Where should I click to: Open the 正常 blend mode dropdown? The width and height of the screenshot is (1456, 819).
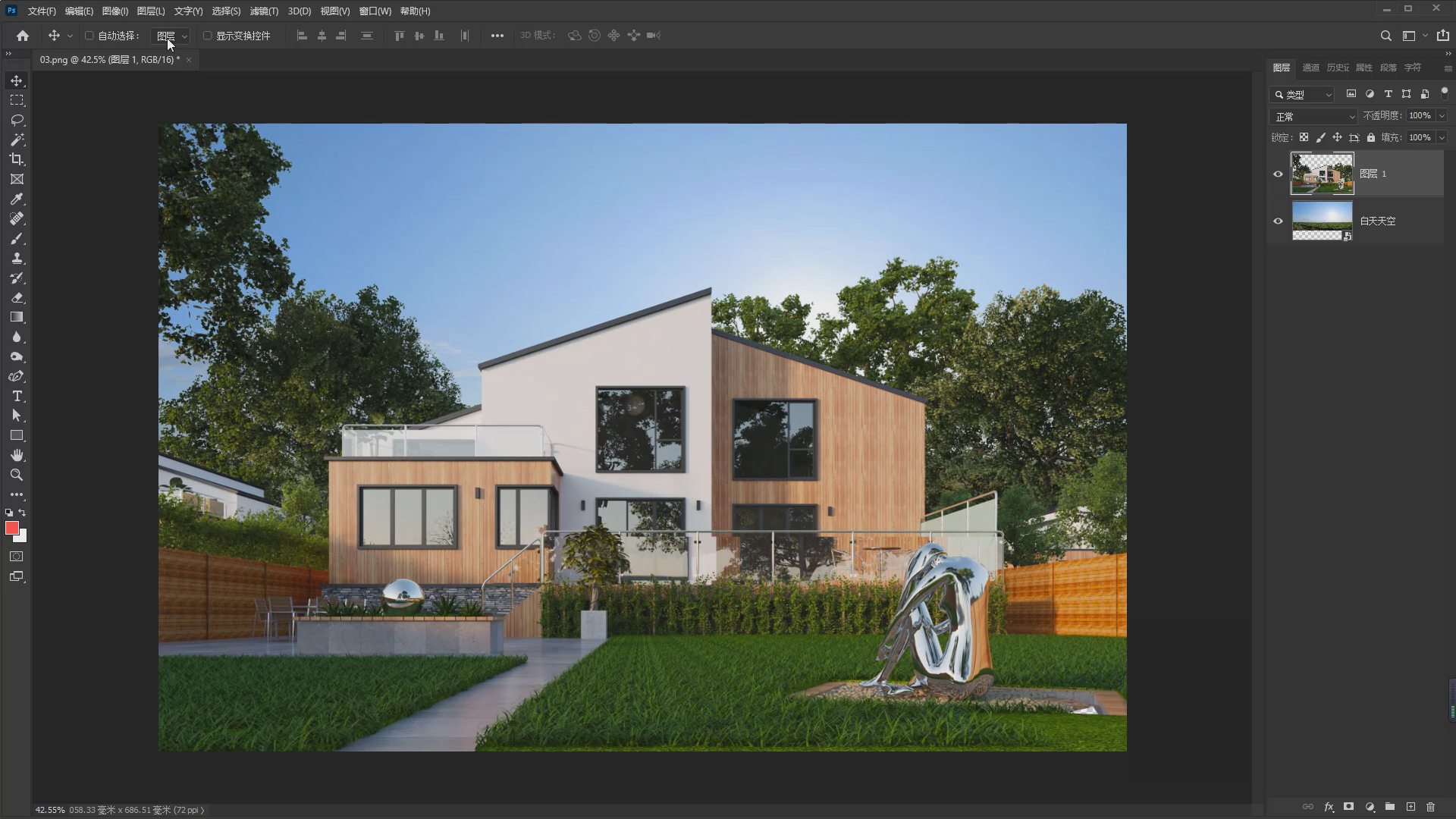coord(1313,117)
